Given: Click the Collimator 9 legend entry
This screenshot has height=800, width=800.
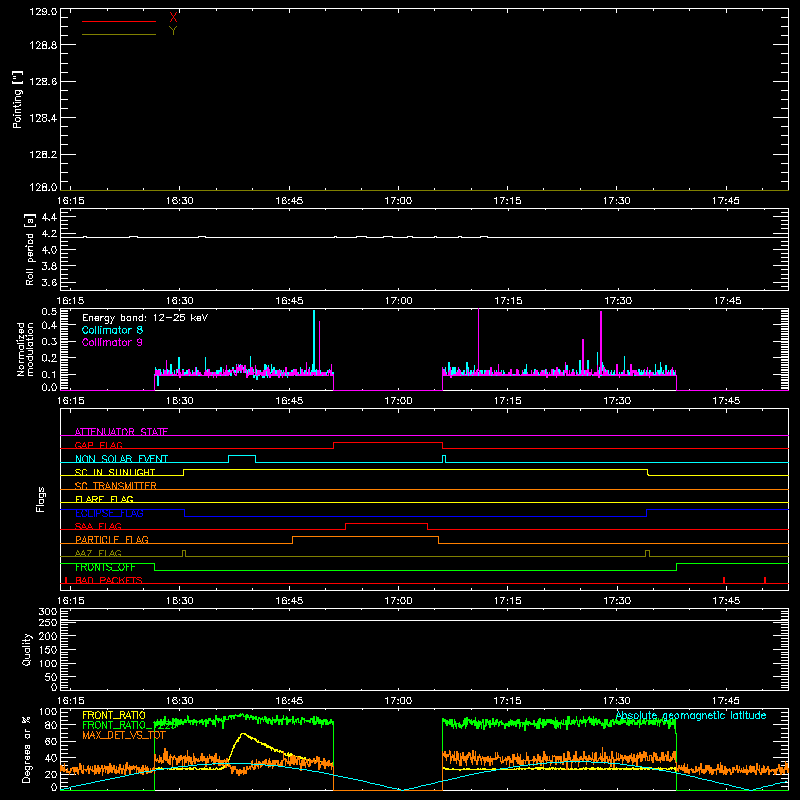Looking at the screenshot, I should (112, 342).
